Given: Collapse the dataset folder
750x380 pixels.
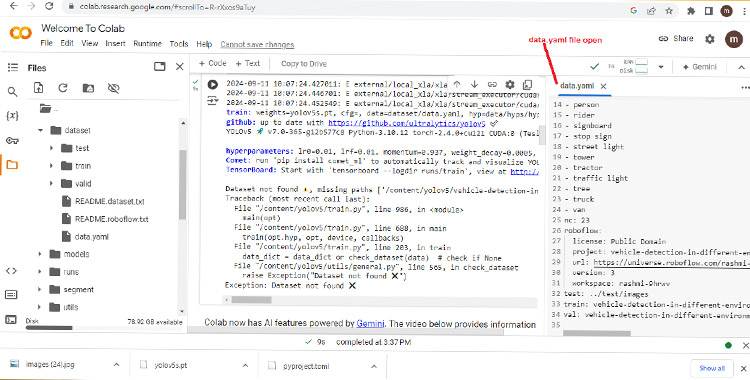Looking at the screenshot, I should point(40,130).
